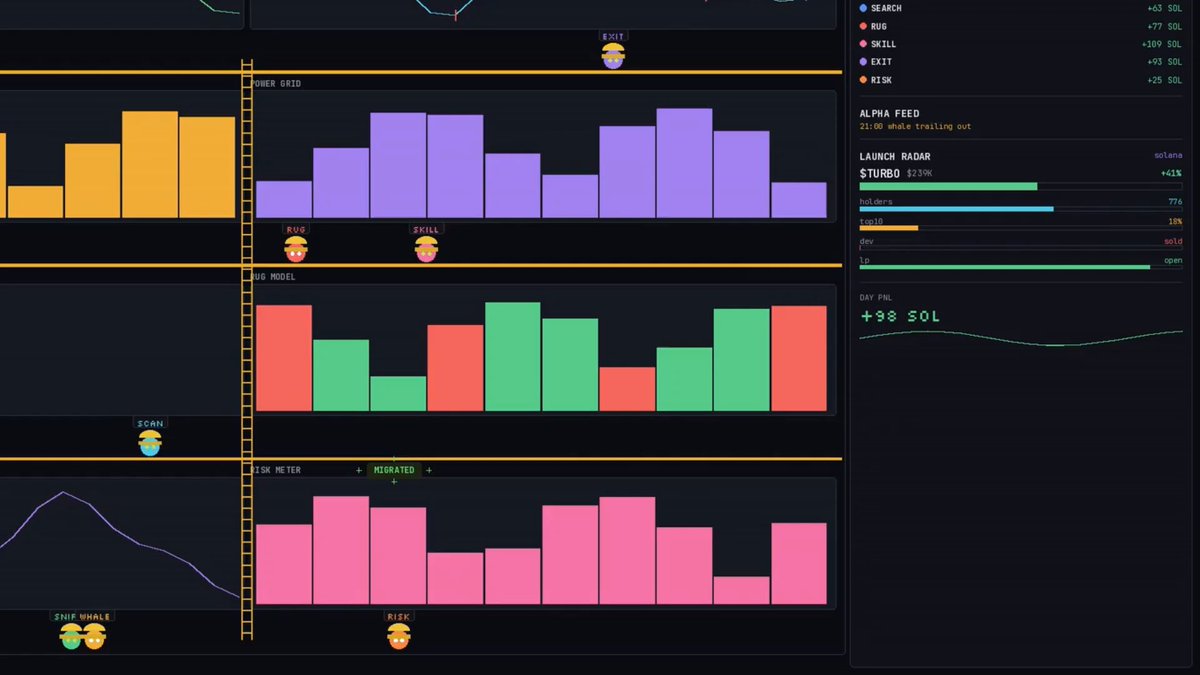1200x675 pixels.
Task: Click the purple EXIT legend dot
Action: coord(863,62)
